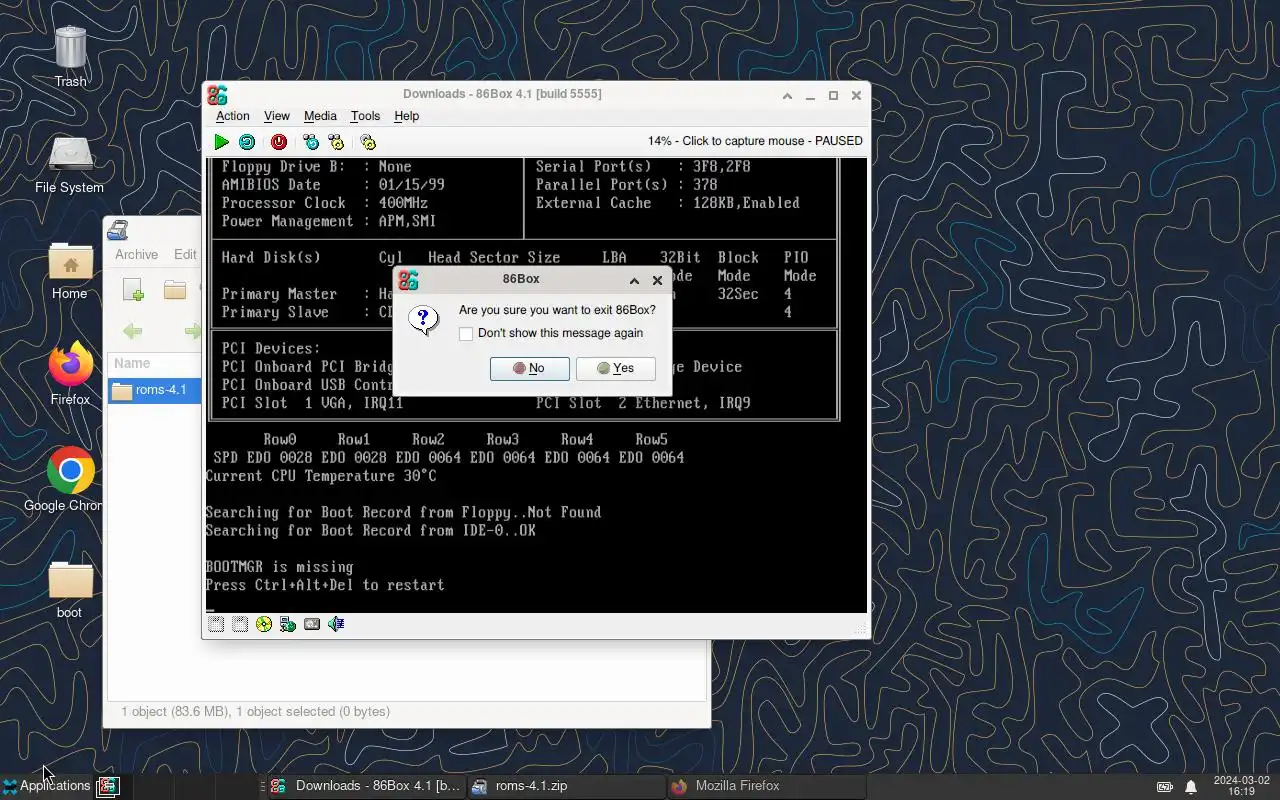Open the Tools menu in 86Box
Viewport: 1280px width, 800px height.
(x=365, y=116)
